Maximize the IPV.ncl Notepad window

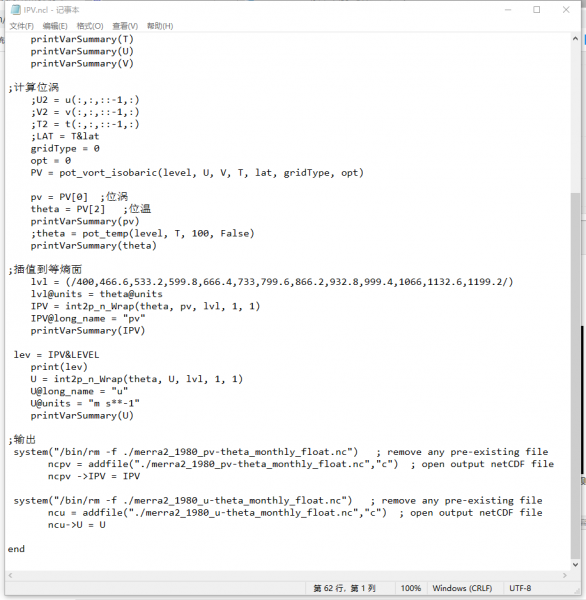click(x=537, y=10)
